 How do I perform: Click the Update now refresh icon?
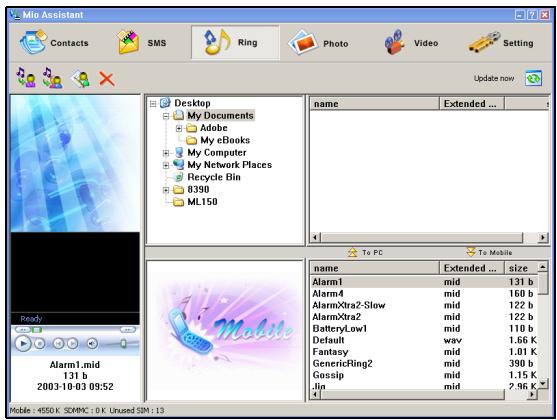(x=533, y=78)
